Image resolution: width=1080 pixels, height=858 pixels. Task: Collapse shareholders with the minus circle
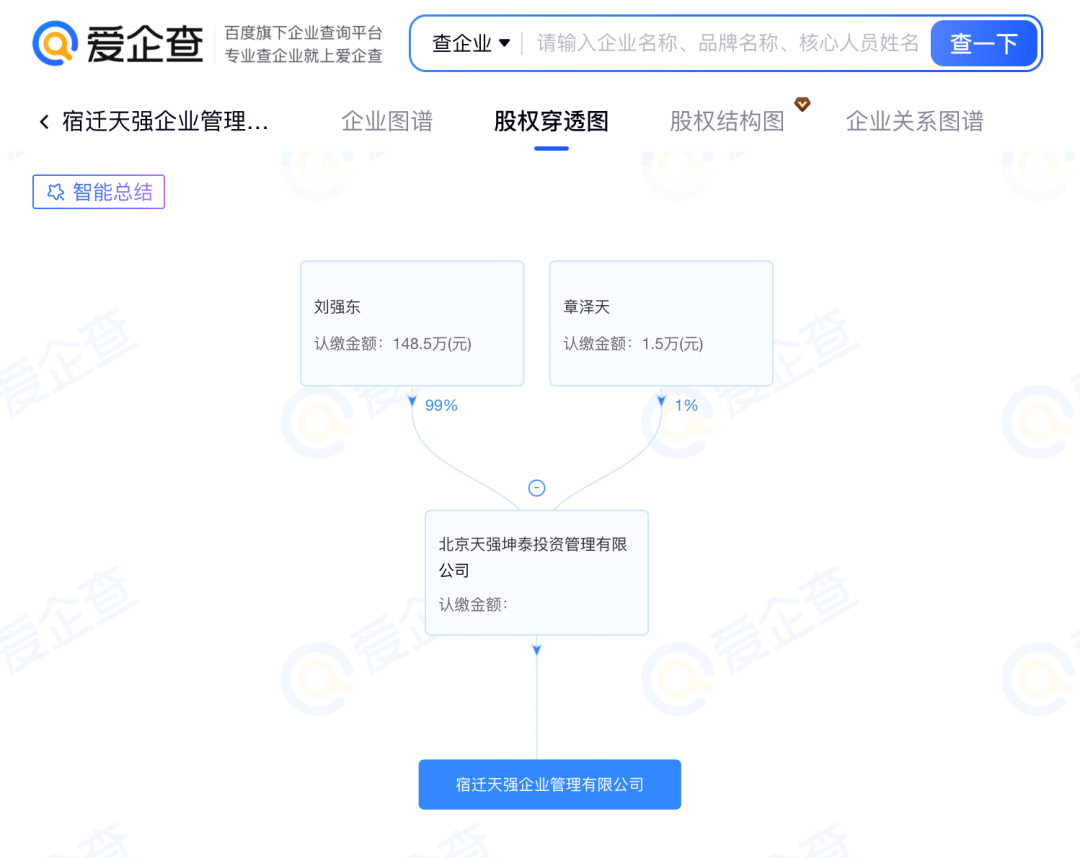[537, 488]
